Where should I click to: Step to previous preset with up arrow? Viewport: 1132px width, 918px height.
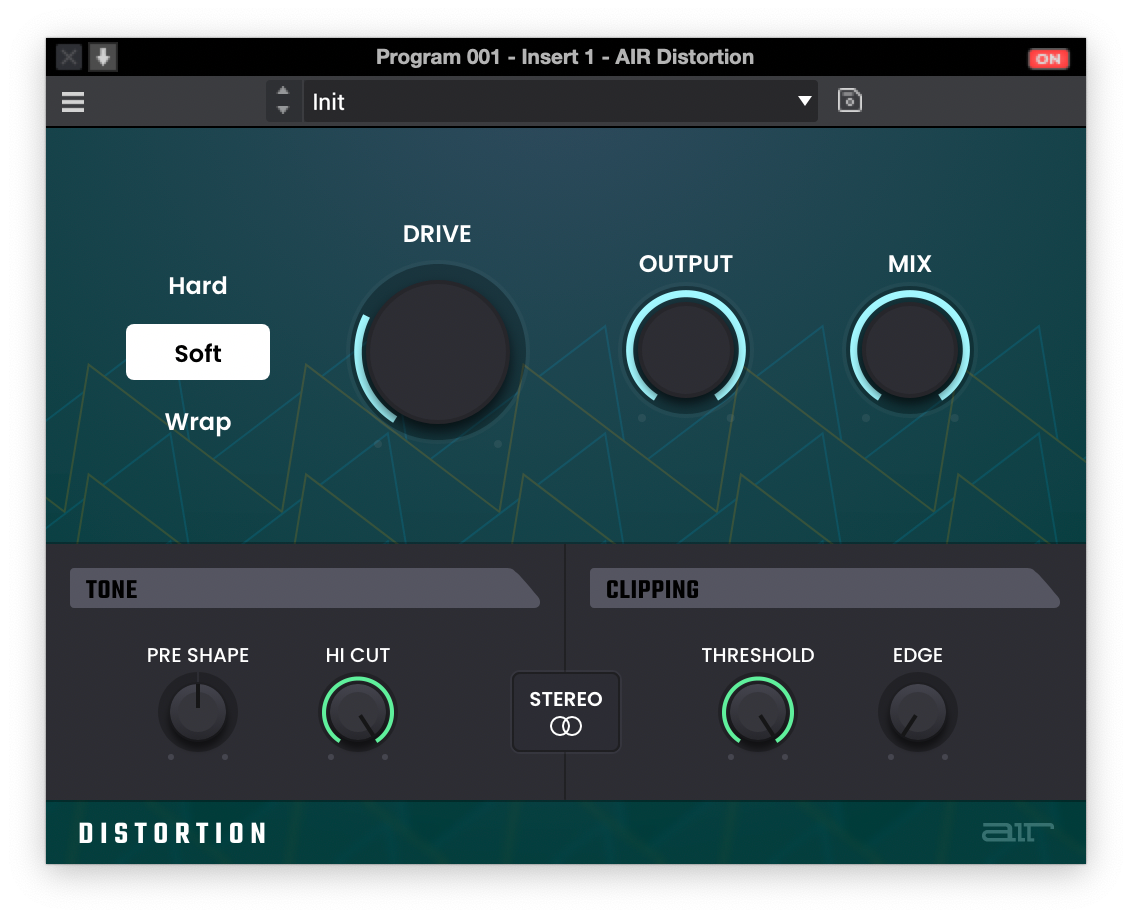(283, 92)
